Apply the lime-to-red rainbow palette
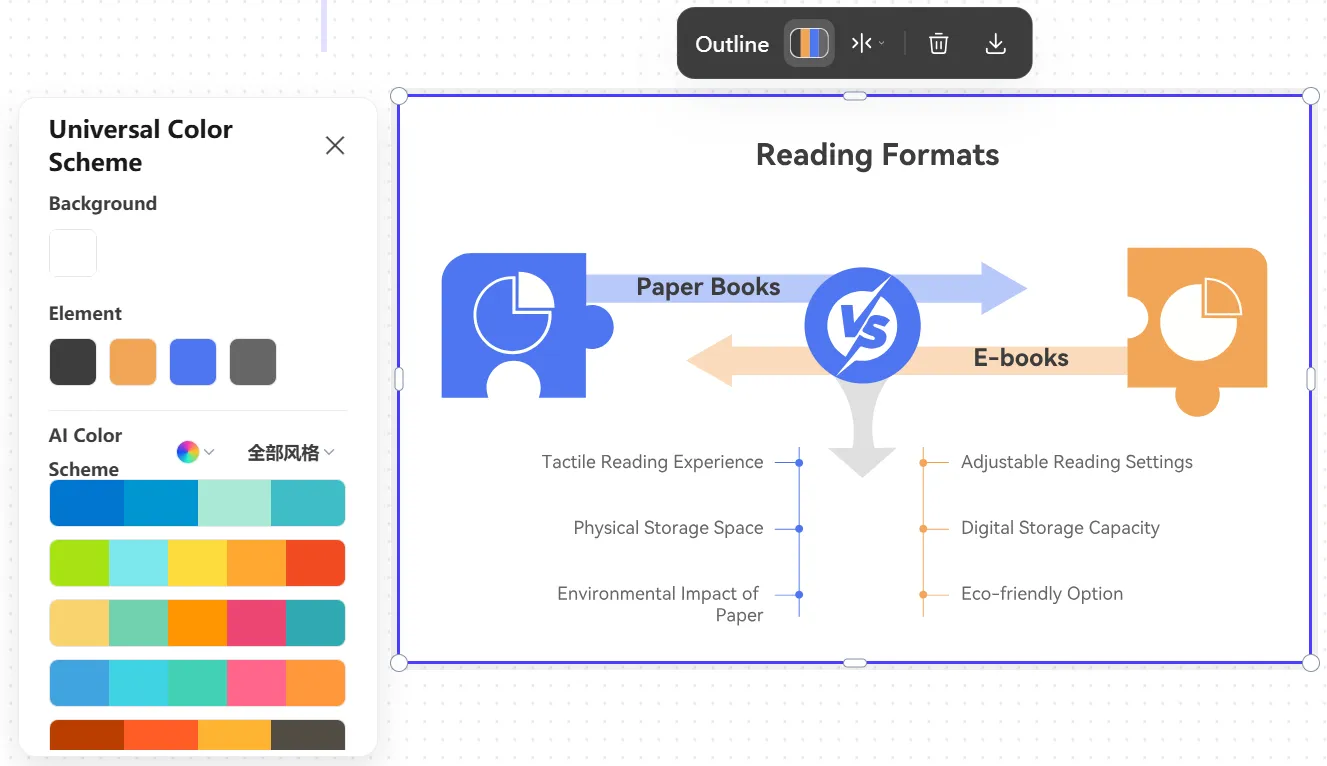 pyautogui.click(x=197, y=563)
